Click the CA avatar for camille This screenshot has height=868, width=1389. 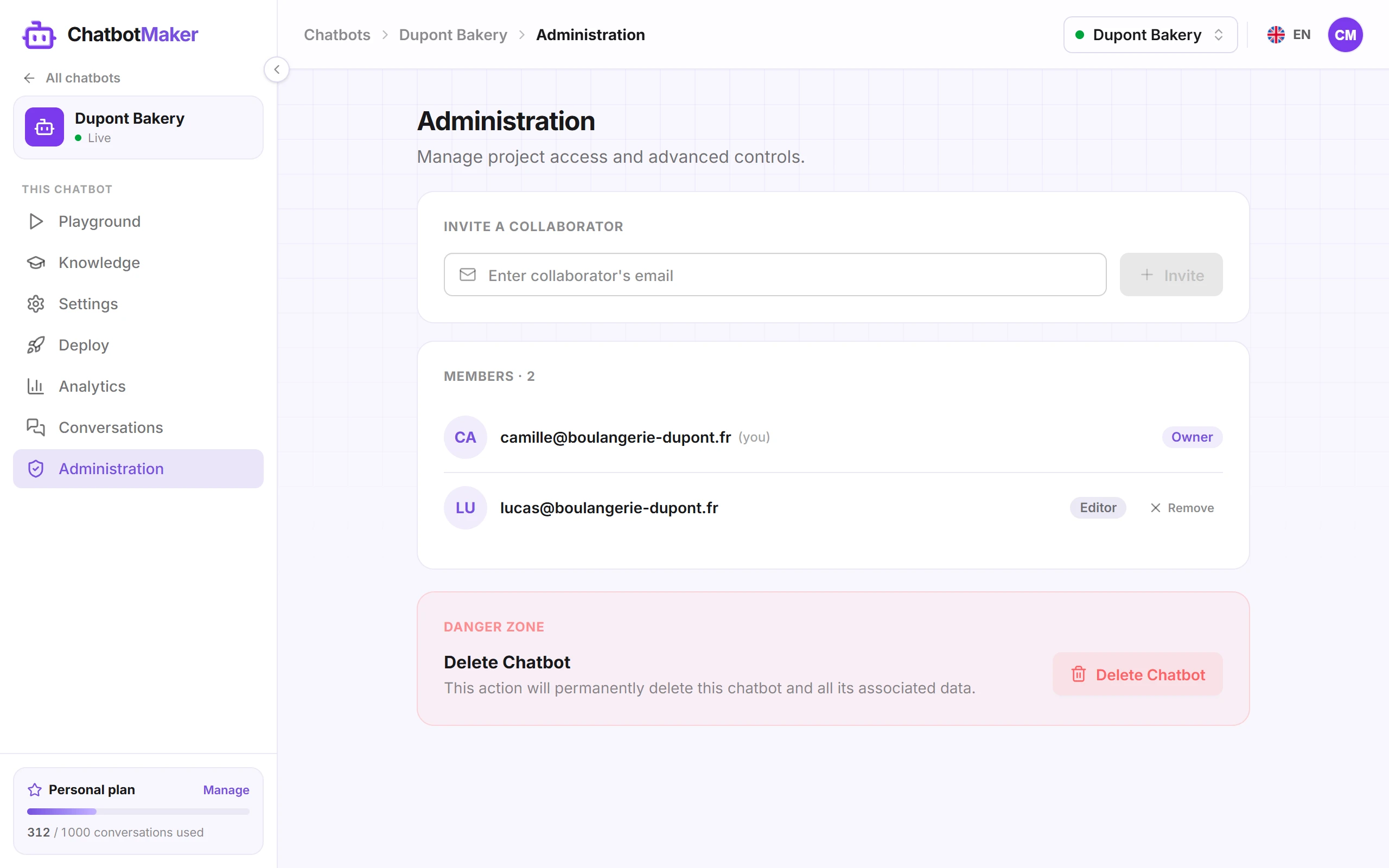(x=465, y=437)
